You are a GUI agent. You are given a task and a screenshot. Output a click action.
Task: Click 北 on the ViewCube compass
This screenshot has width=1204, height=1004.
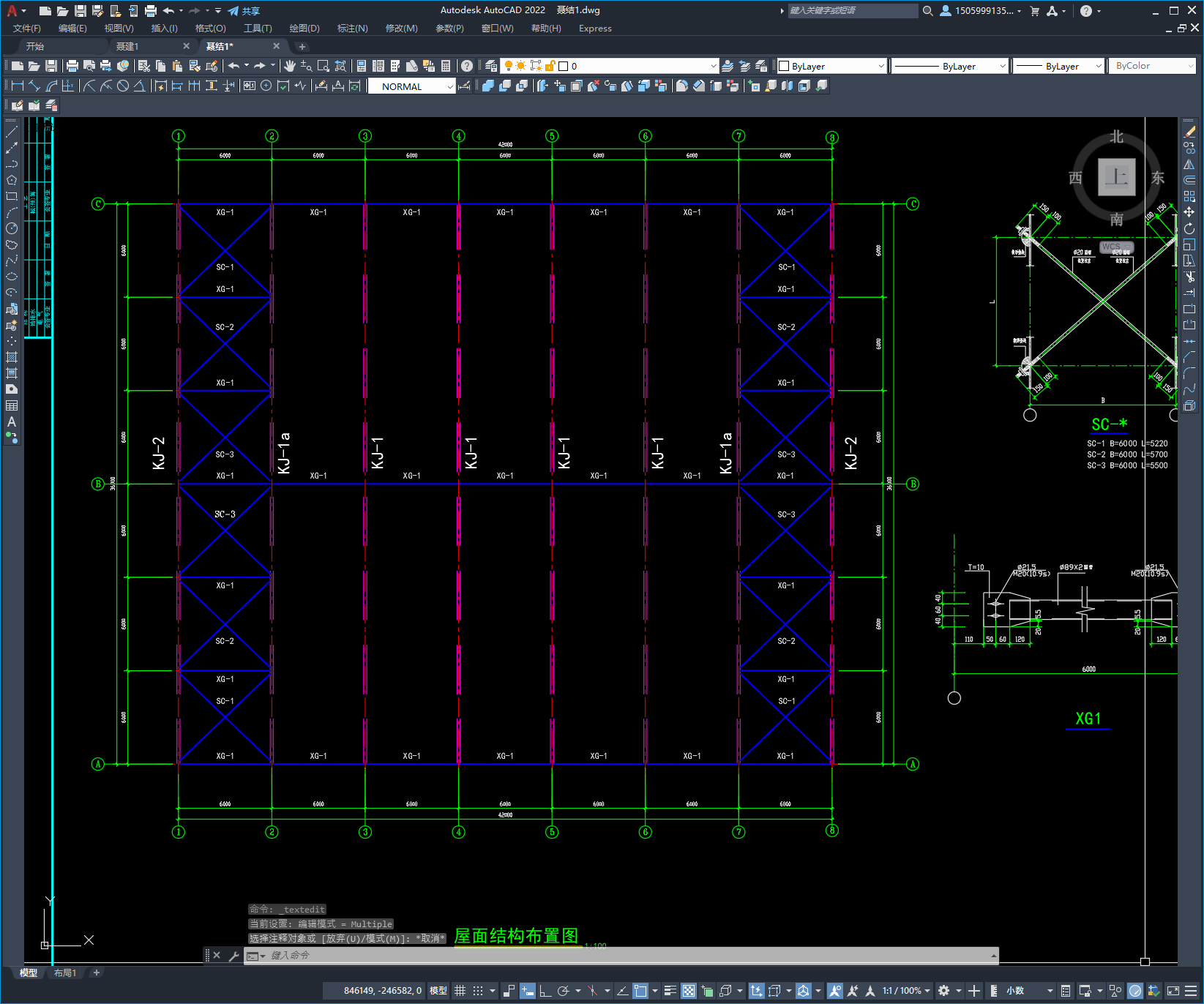point(1116,137)
